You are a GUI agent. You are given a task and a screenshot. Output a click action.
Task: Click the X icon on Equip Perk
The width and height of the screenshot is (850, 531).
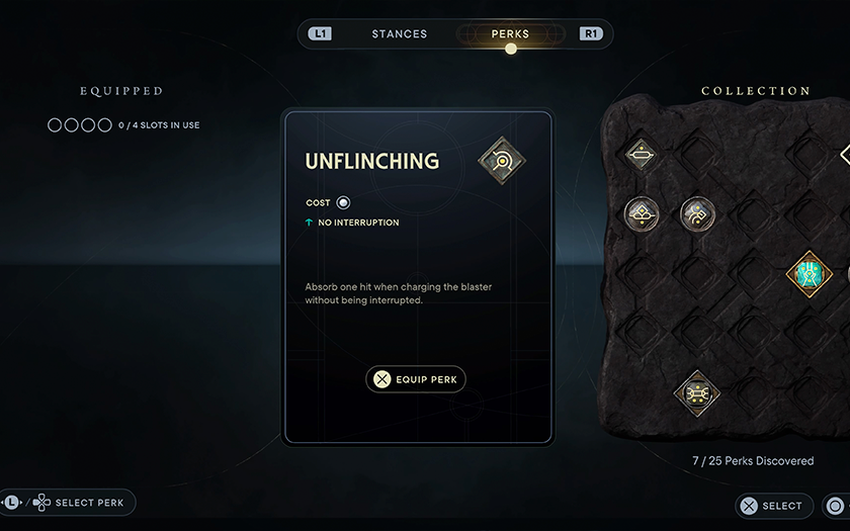tap(381, 379)
